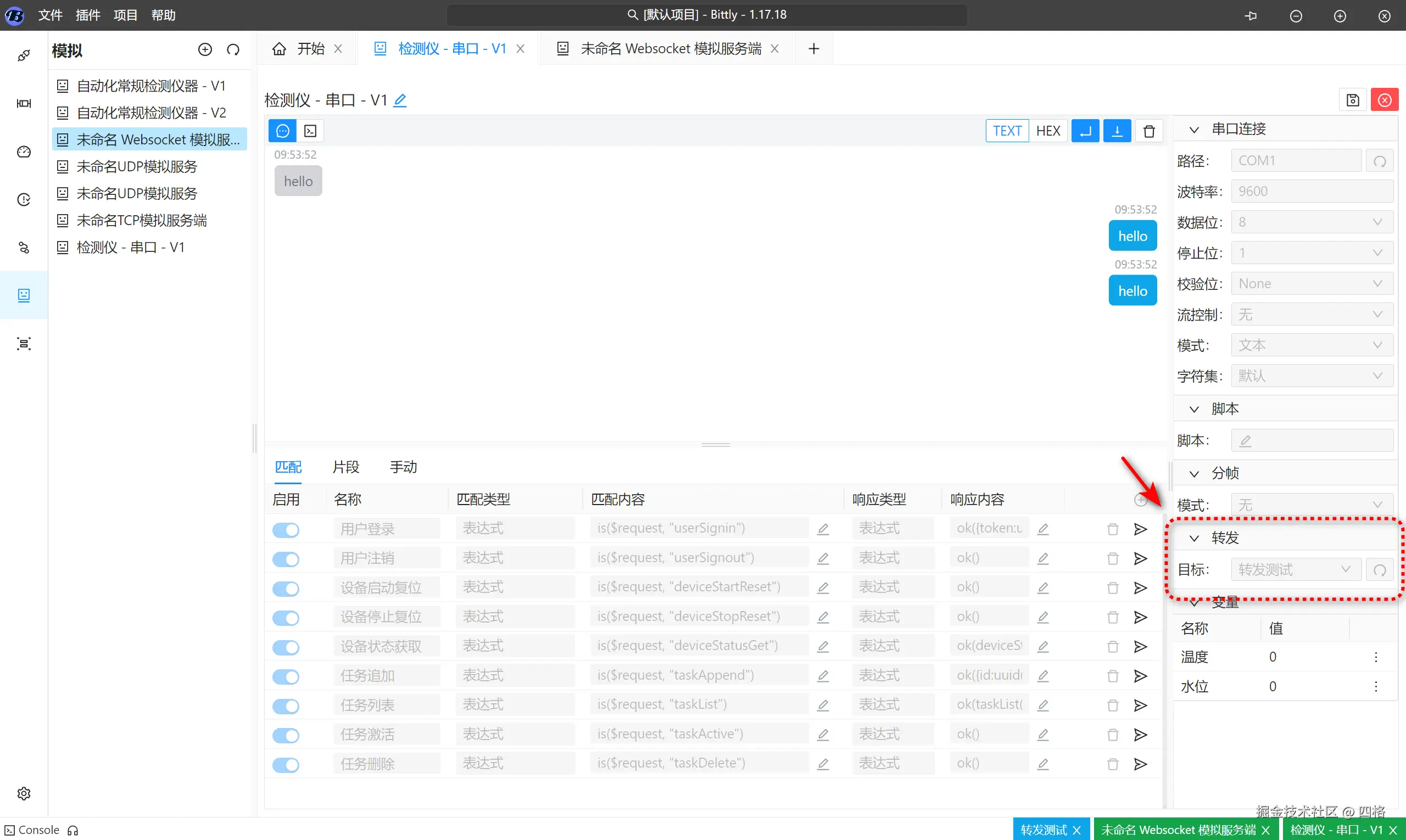Switch to the terminal view icon
This screenshot has width=1406, height=840.
[x=310, y=131]
